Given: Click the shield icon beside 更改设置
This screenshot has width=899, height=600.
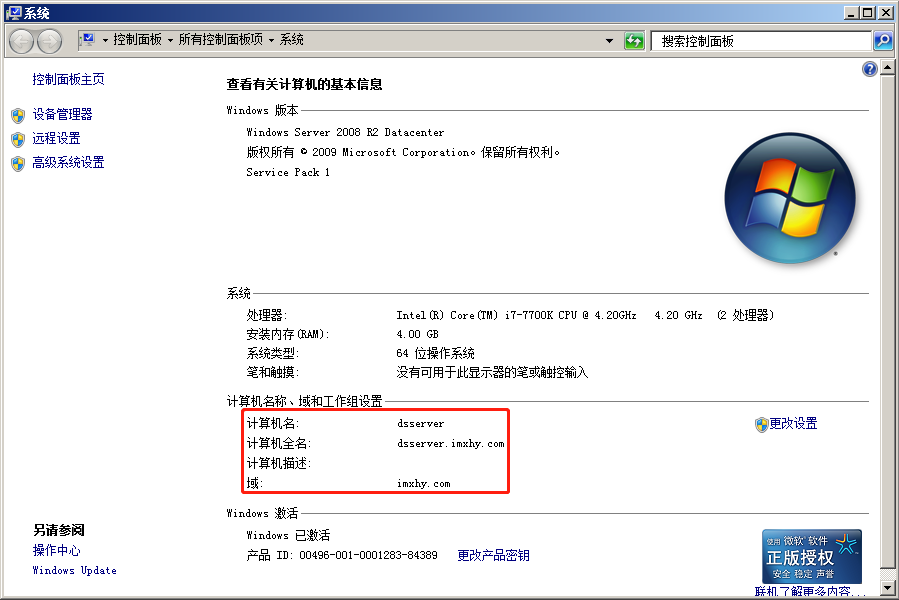Looking at the screenshot, I should tap(761, 424).
